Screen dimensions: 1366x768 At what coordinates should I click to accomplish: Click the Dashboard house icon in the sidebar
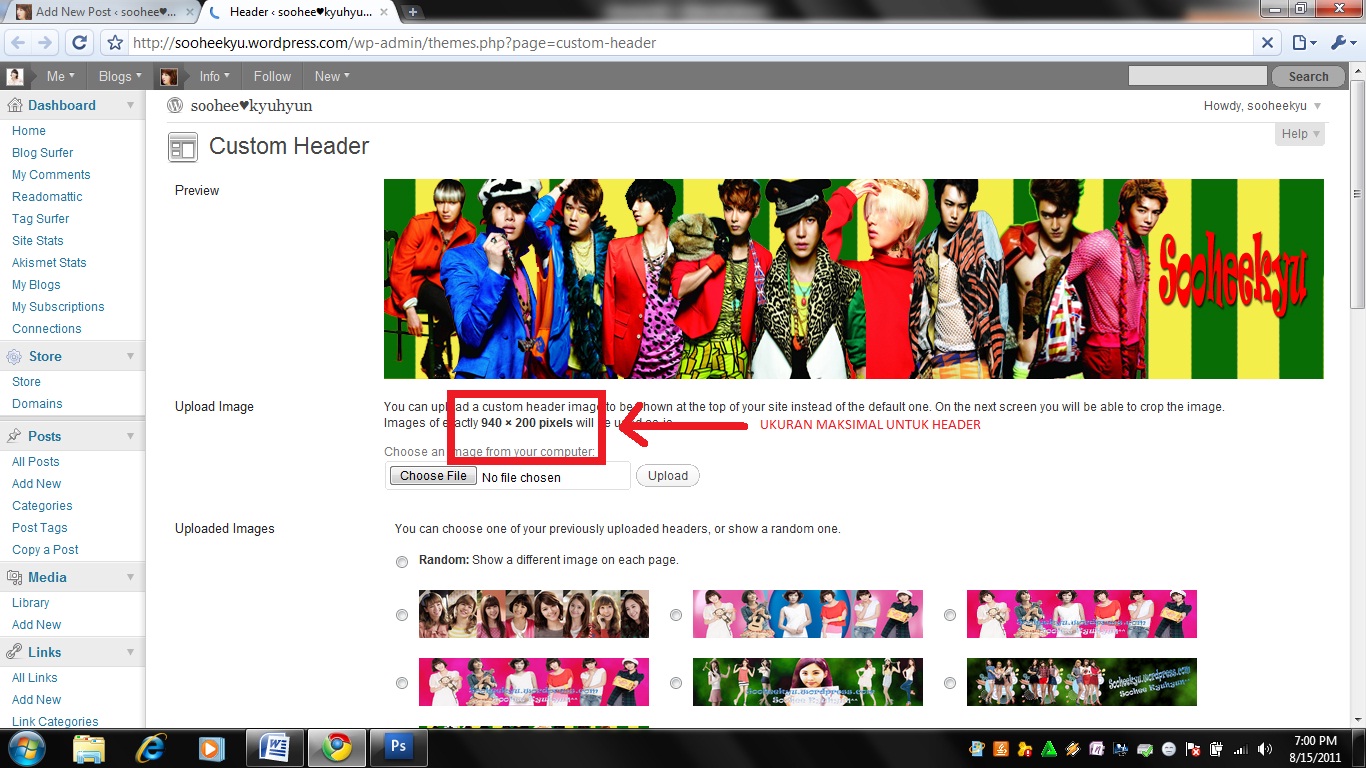click(14, 105)
